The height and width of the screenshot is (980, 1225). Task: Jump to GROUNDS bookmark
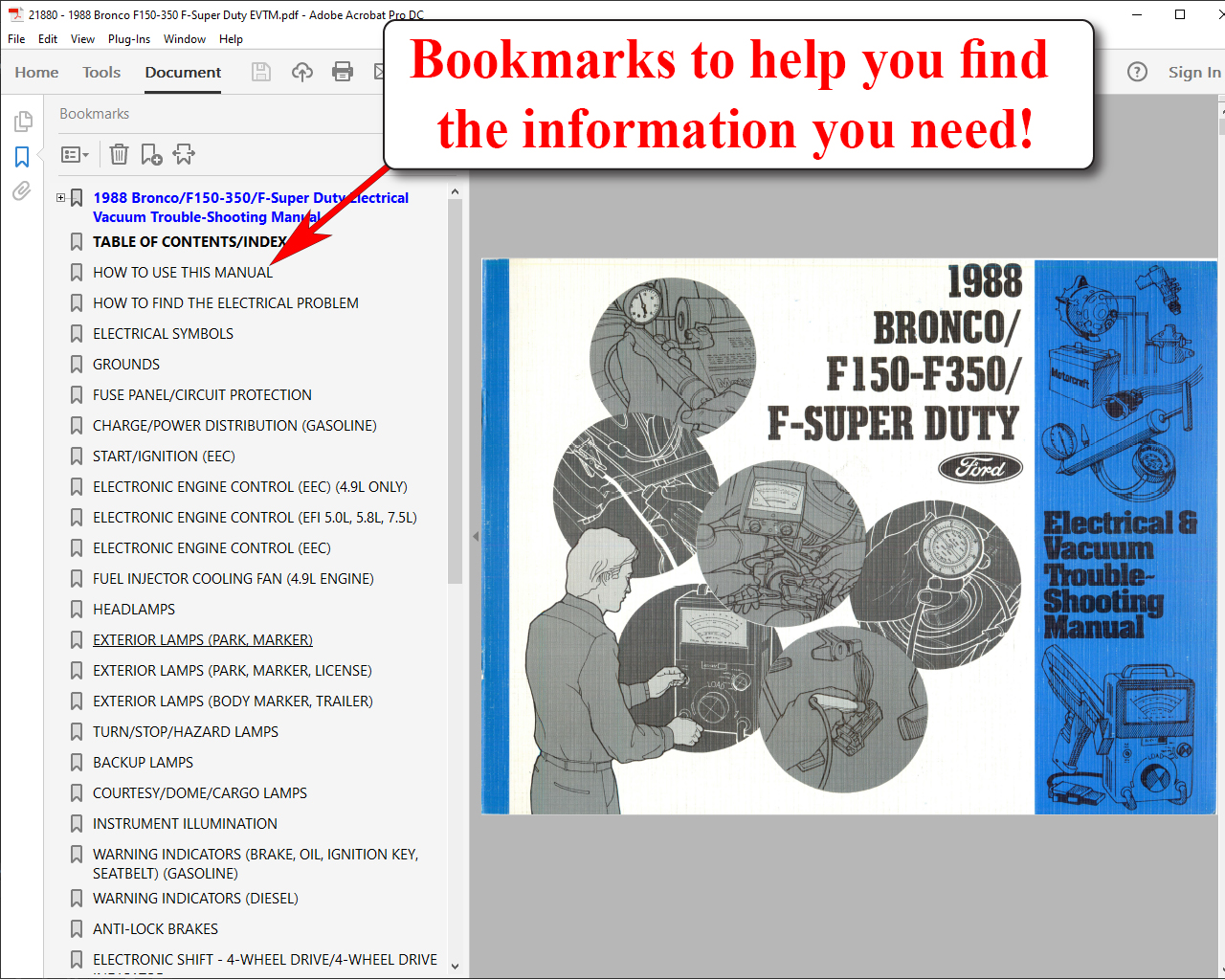tap(126, 365)
